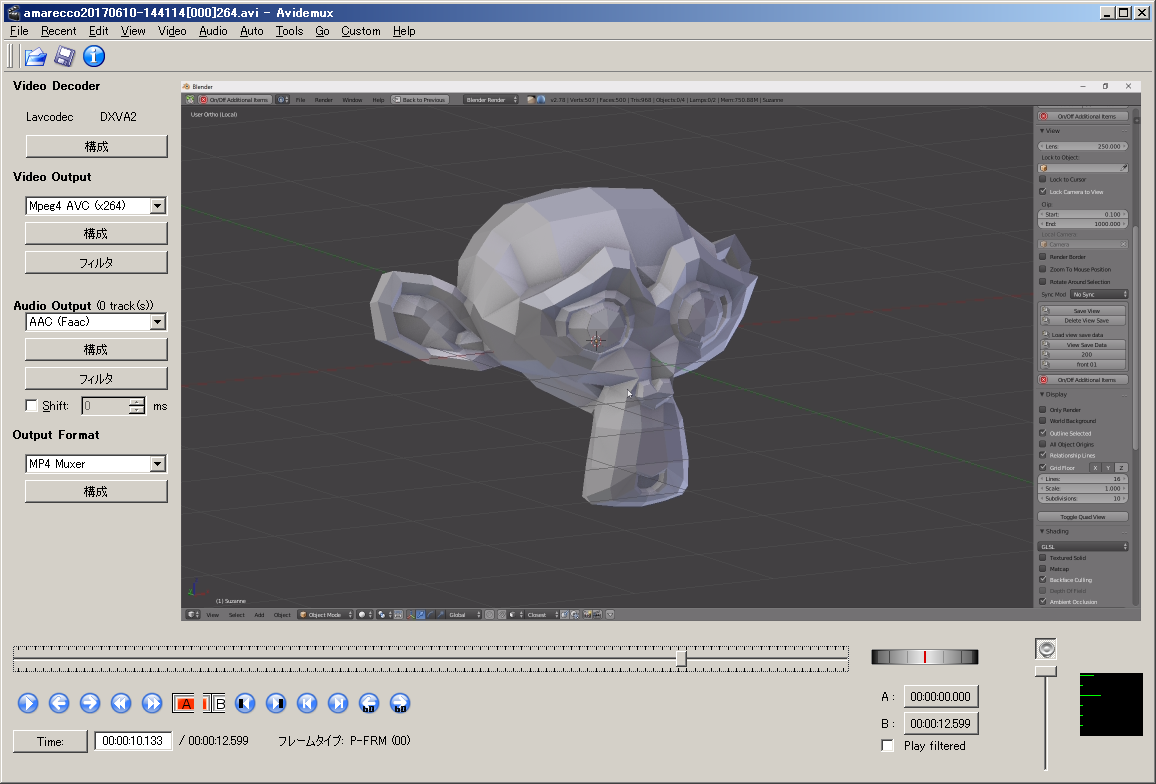Click the Shift milliseconds input field
The image size is (1156, 784).
click(x=105, y=406)
